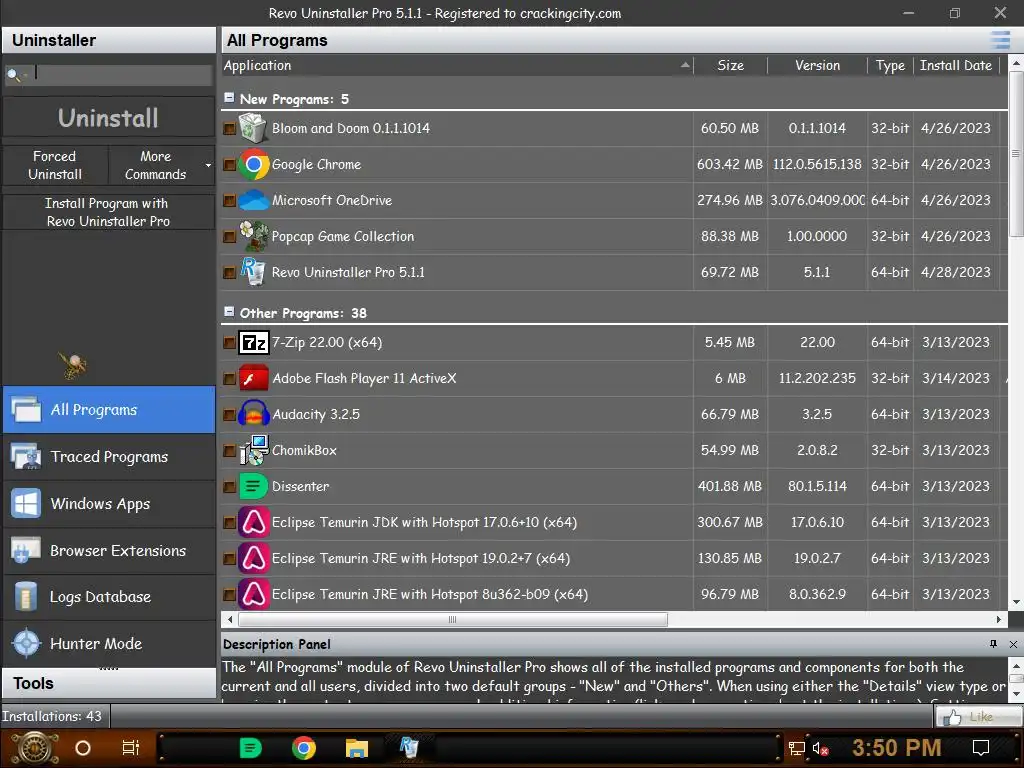Select the Microsoft OneDrive cloud icon

click(x=253, y=200)
